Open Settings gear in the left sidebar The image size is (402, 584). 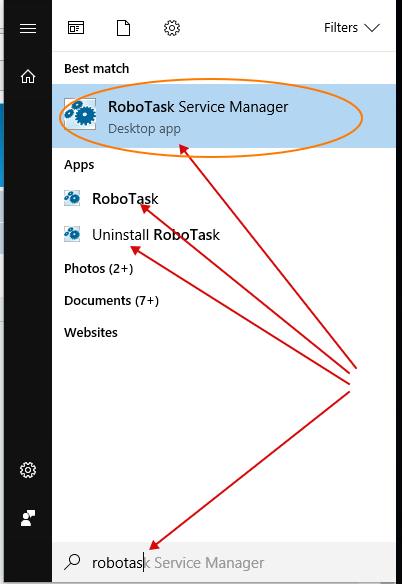pos(28,470)
